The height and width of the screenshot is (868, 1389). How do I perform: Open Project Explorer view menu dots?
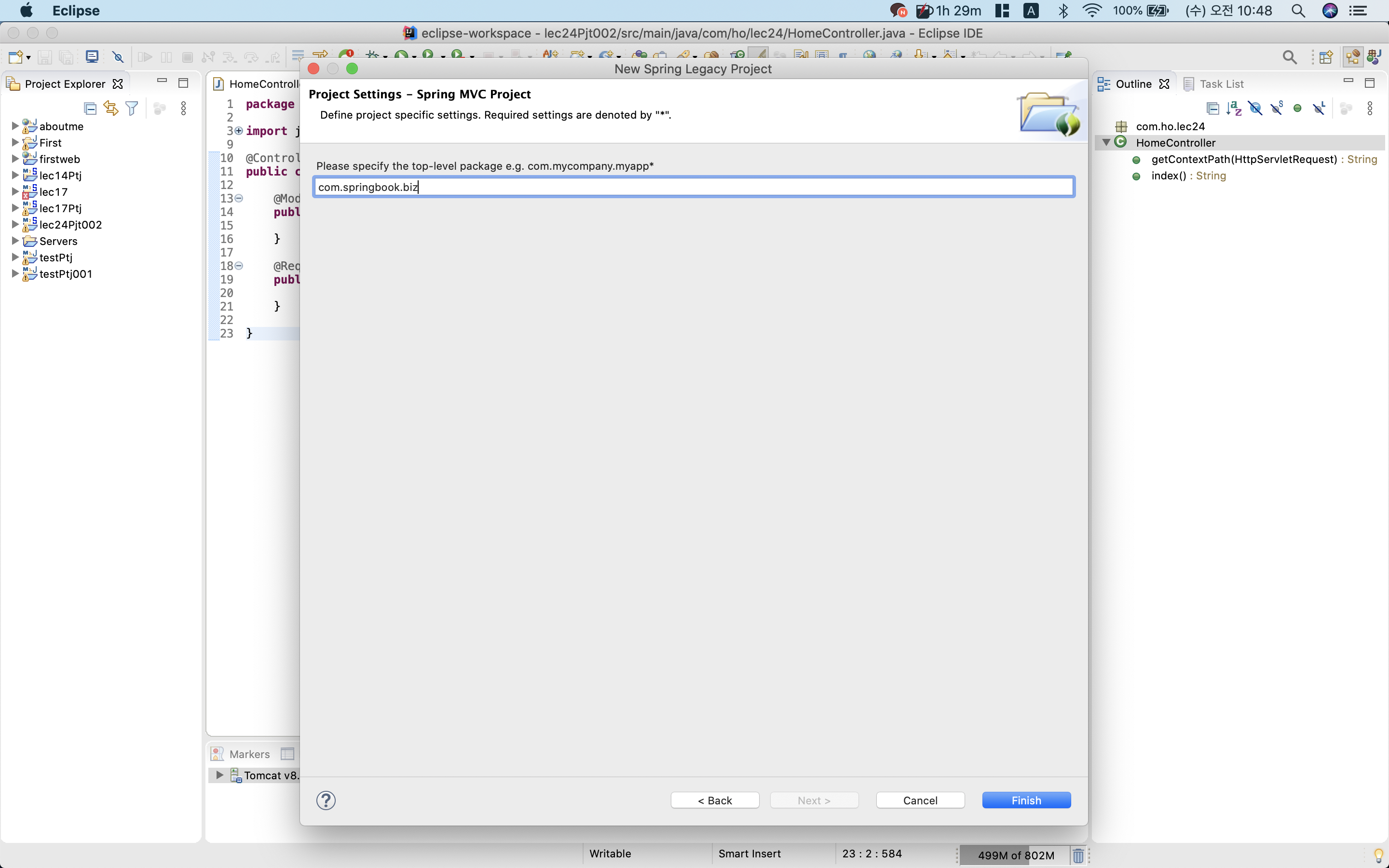pyautogui.click(x=184, y=108)
